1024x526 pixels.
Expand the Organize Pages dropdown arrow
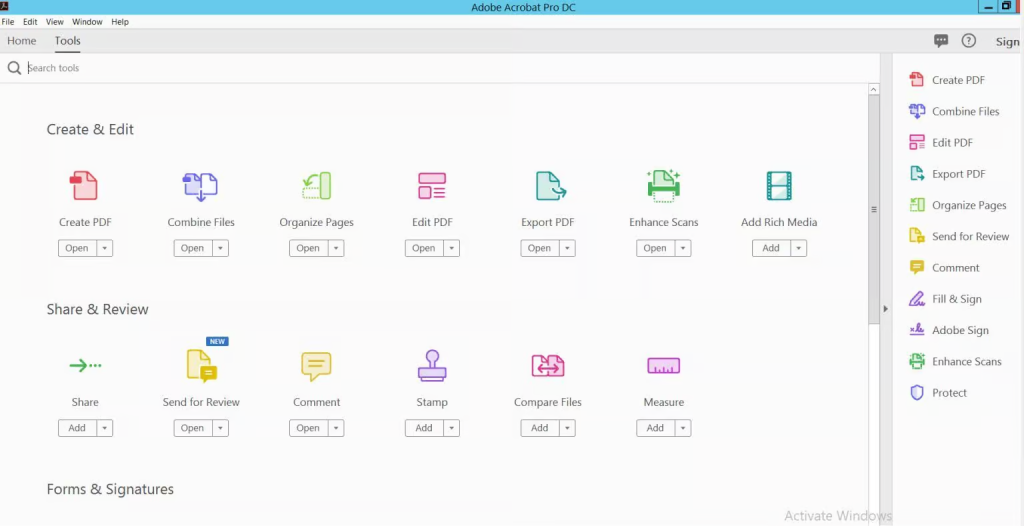336,248
